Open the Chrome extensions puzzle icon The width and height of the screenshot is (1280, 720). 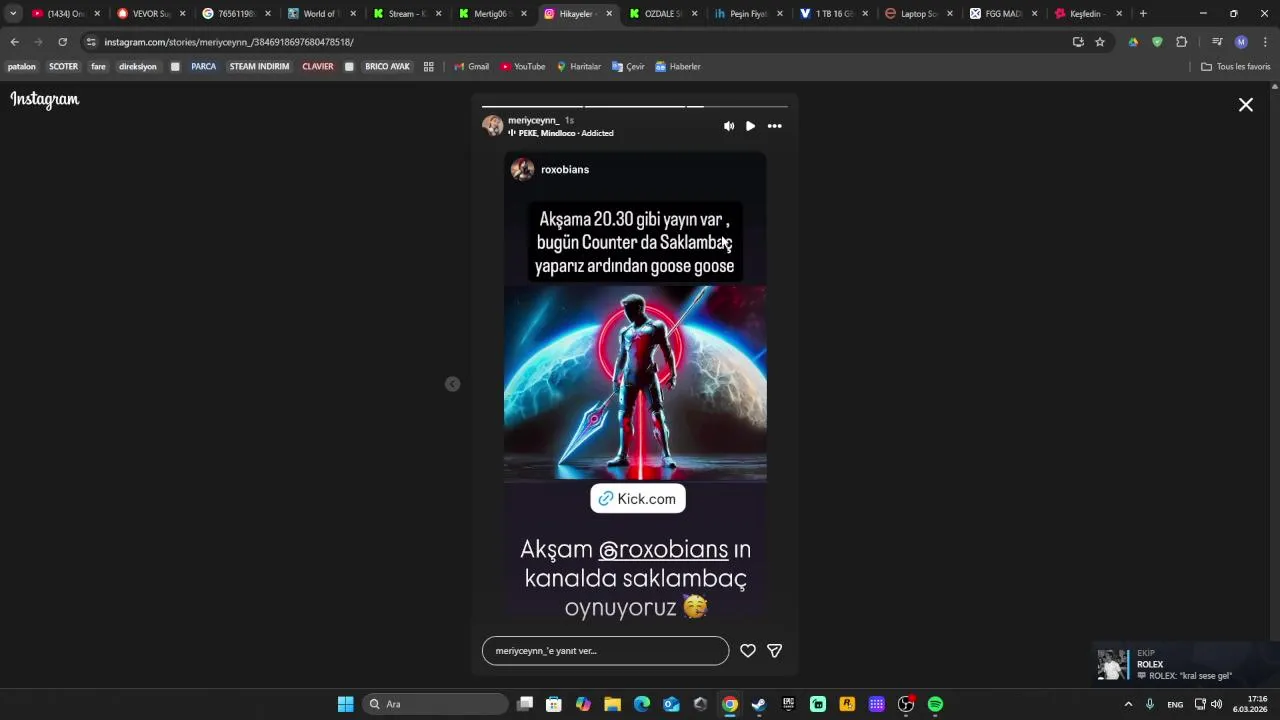point(1182,42)
